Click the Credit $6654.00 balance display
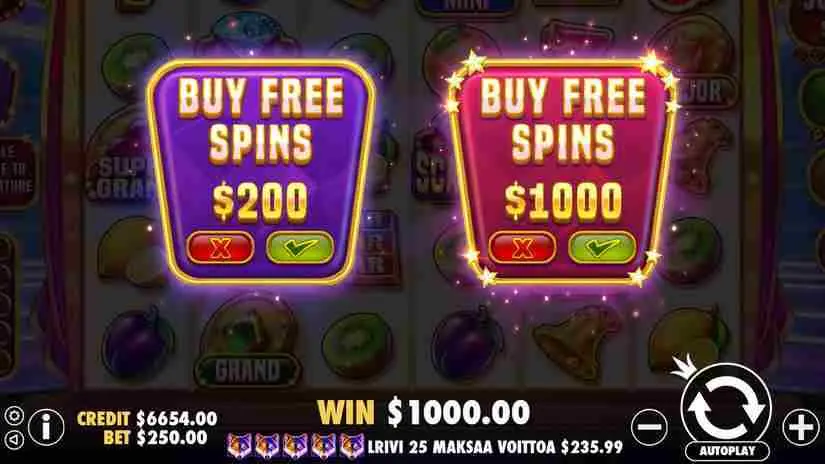Image resolution: width=825 pixels, height=464 pixels. click(x=147, y=419)
